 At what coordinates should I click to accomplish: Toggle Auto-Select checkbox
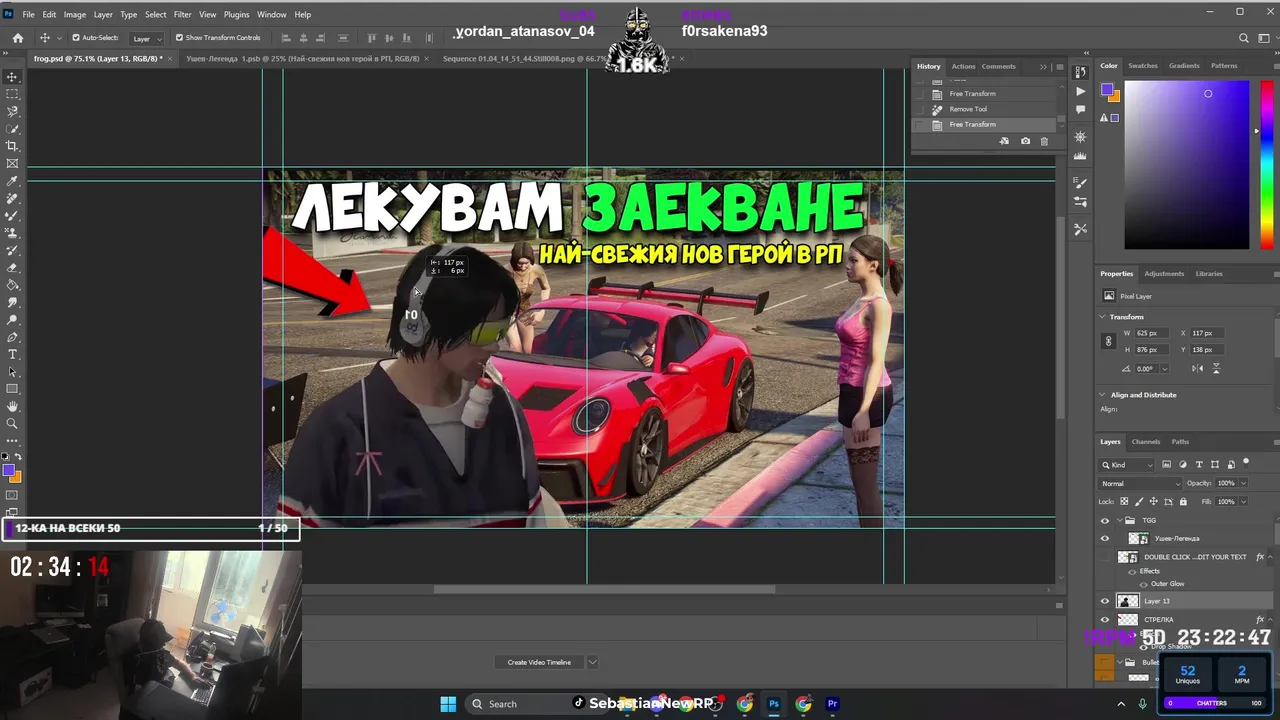coord(76,38)
